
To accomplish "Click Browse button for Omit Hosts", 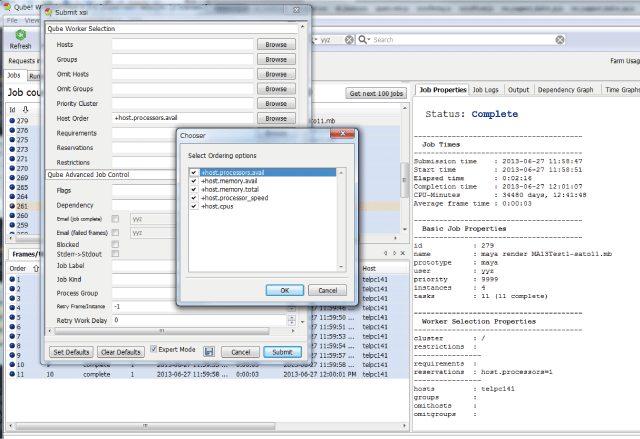I will tap(276, 74).
